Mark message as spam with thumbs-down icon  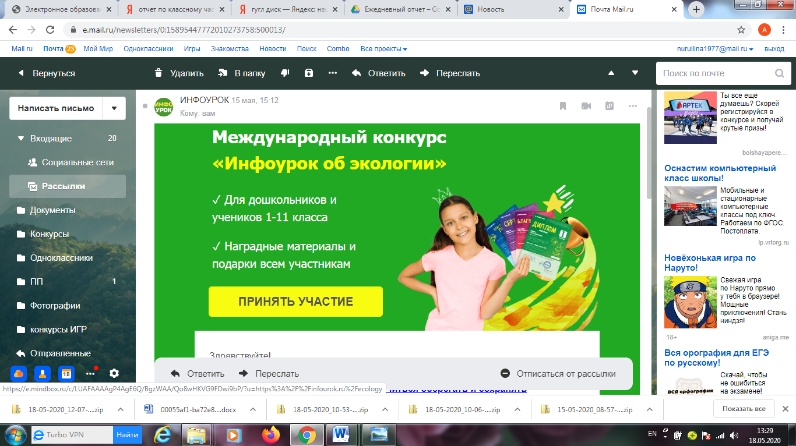point(284,73)
